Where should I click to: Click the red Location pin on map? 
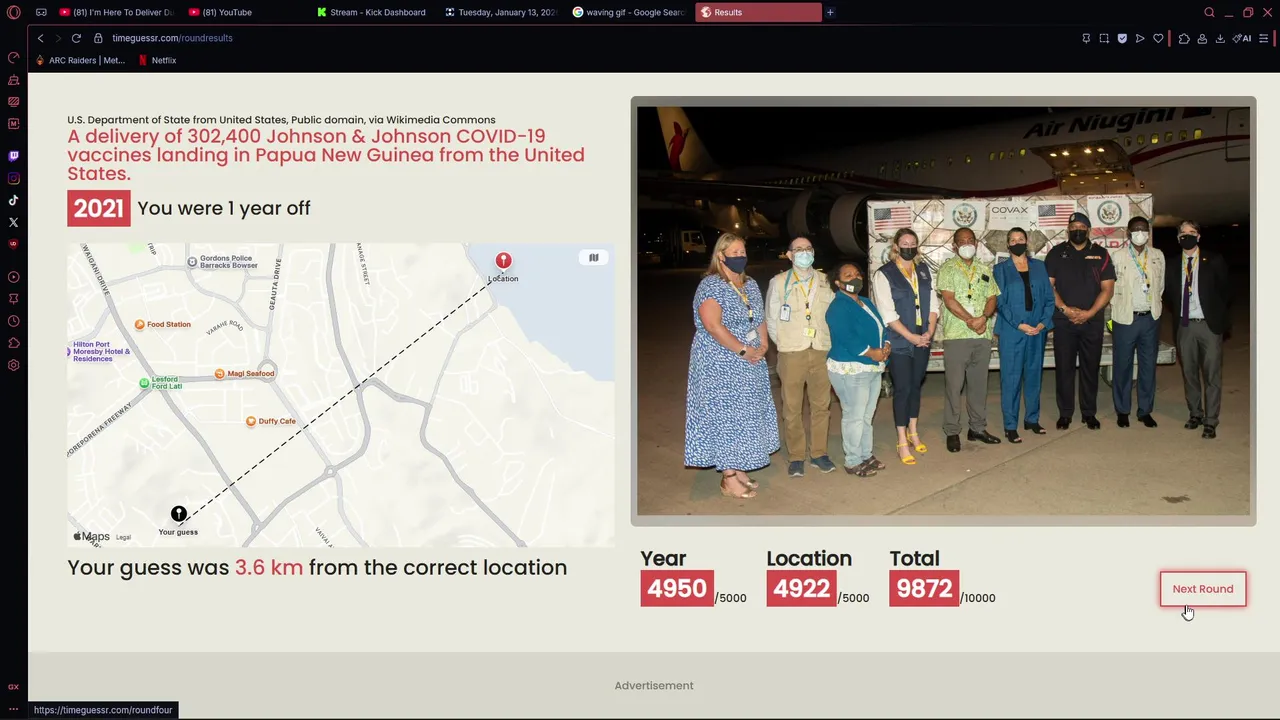[x=503, y=261]
